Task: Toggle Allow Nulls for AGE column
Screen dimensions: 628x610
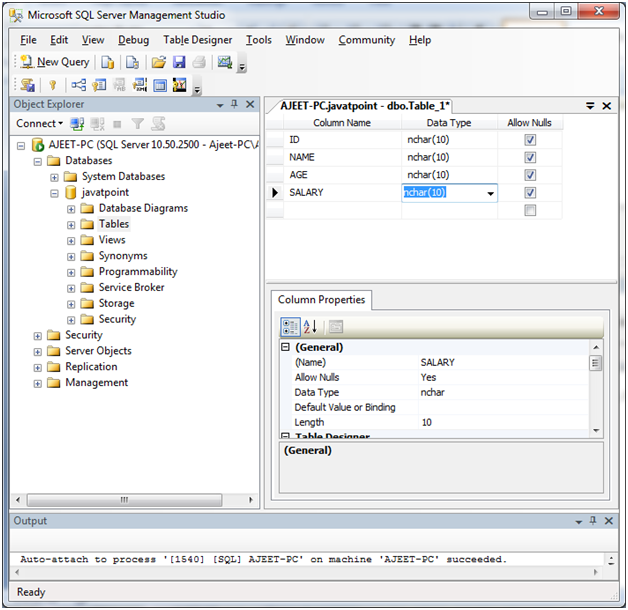Action: 530,175
